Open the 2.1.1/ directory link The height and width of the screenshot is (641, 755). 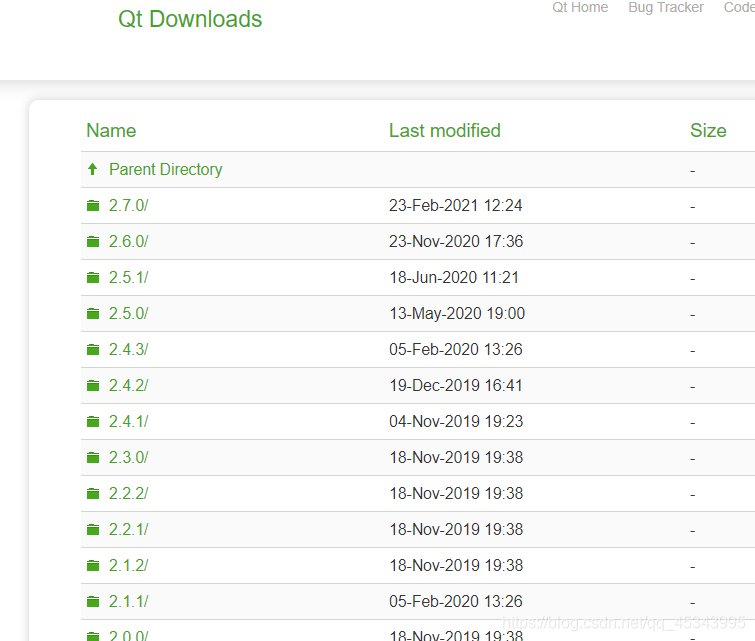click(x=129, y=601)
